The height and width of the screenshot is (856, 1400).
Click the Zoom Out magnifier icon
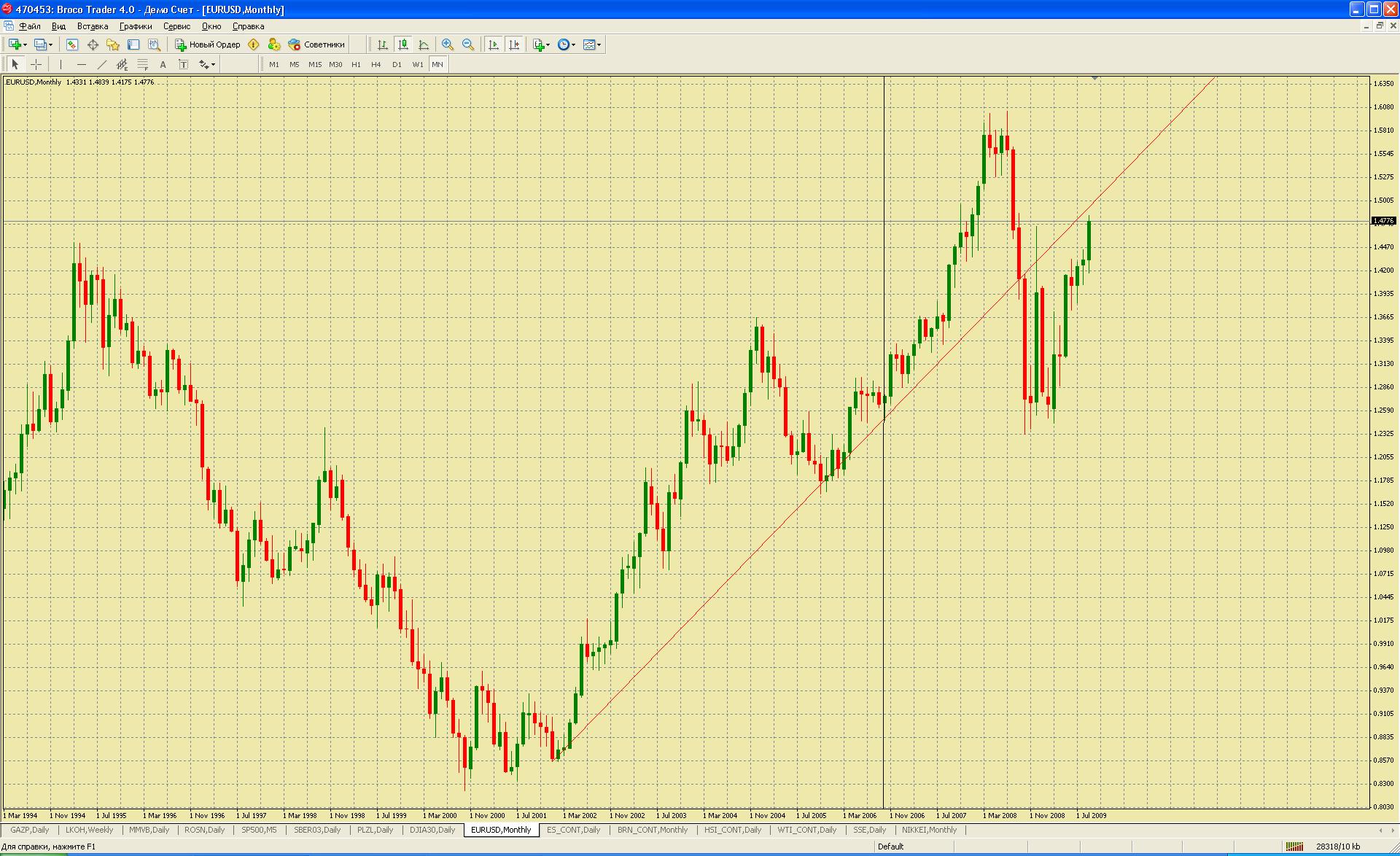pos(468,44)
